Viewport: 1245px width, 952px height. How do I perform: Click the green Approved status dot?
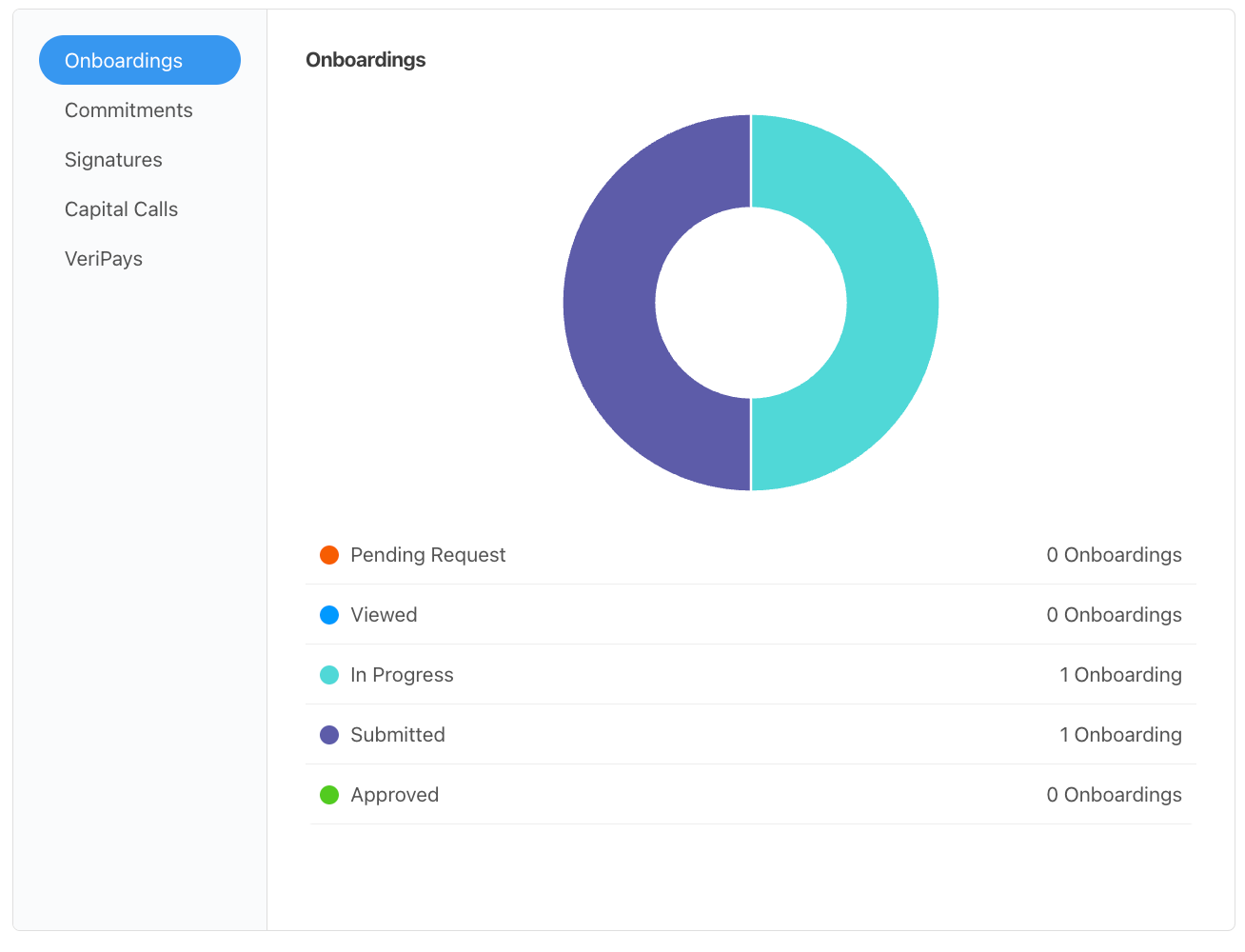(328, 794)
